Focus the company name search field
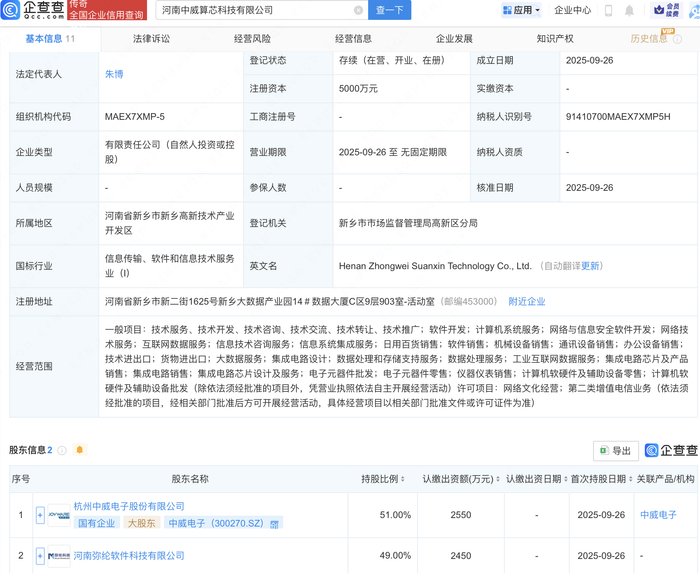 click(x=255, y=10)
